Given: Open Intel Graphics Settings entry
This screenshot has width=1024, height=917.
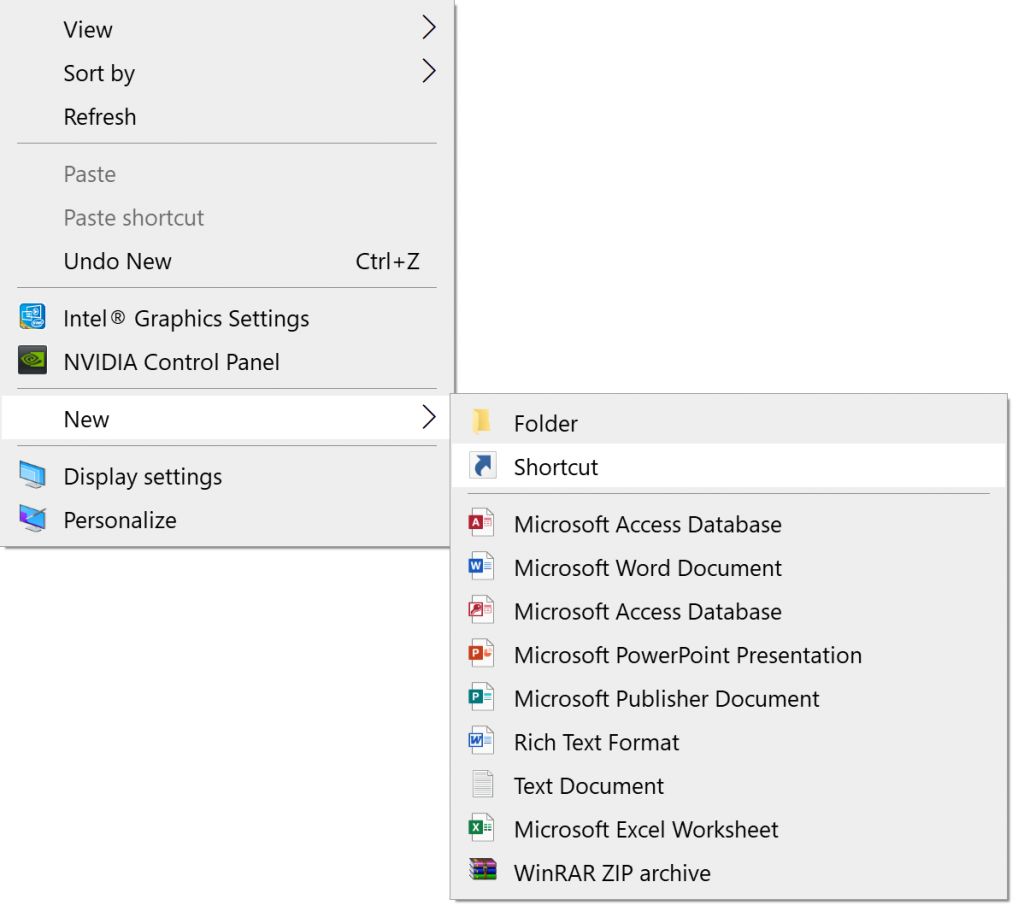Looking at the screenshot, I should click(x=227, y=318).
